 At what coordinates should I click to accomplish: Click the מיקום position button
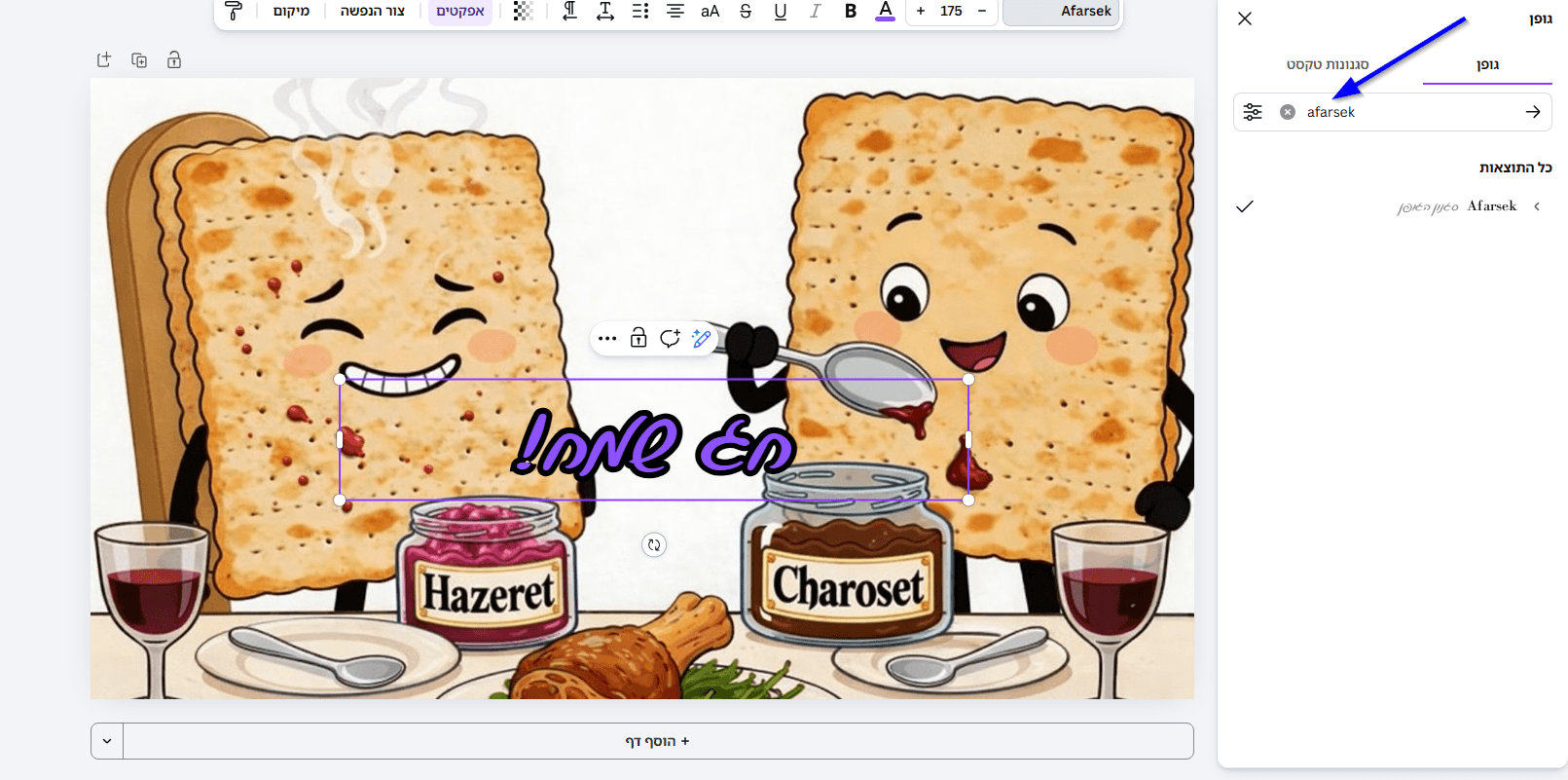point(291,12)
